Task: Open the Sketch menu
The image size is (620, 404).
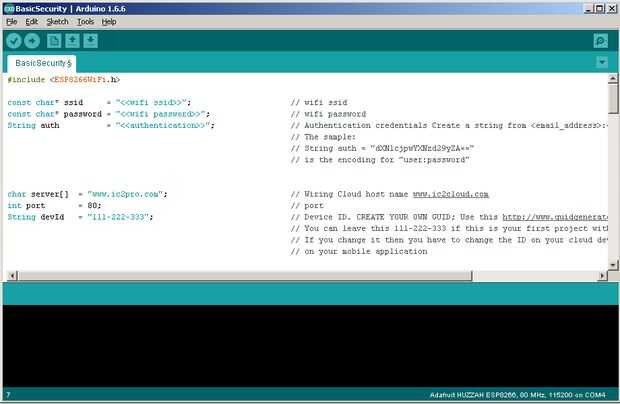Action: click(x=57, y=22)
